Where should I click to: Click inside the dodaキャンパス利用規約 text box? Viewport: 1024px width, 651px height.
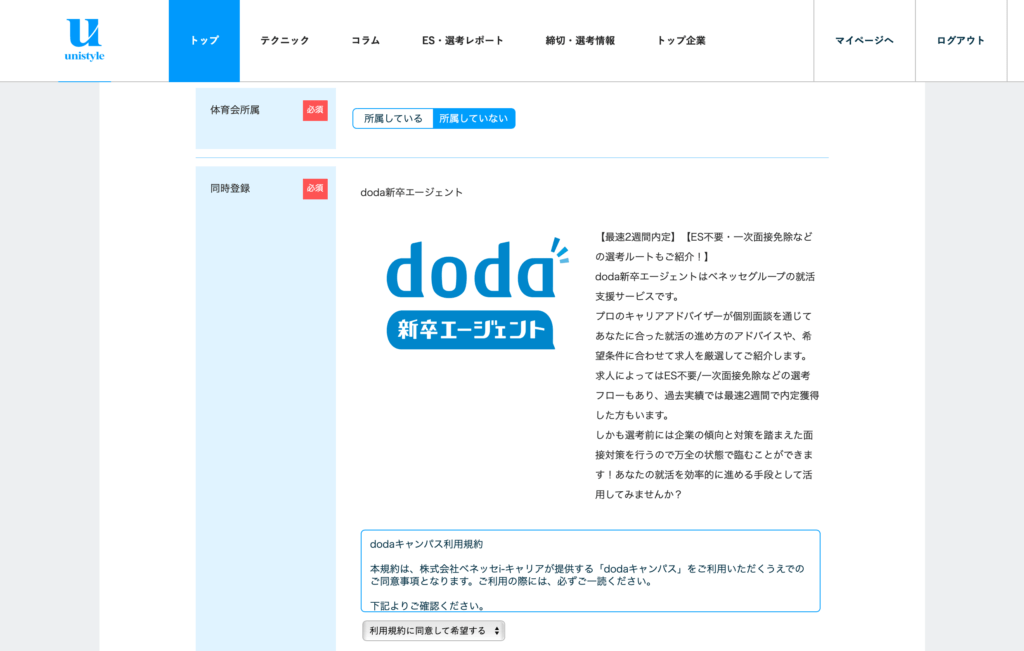[590, 571]
